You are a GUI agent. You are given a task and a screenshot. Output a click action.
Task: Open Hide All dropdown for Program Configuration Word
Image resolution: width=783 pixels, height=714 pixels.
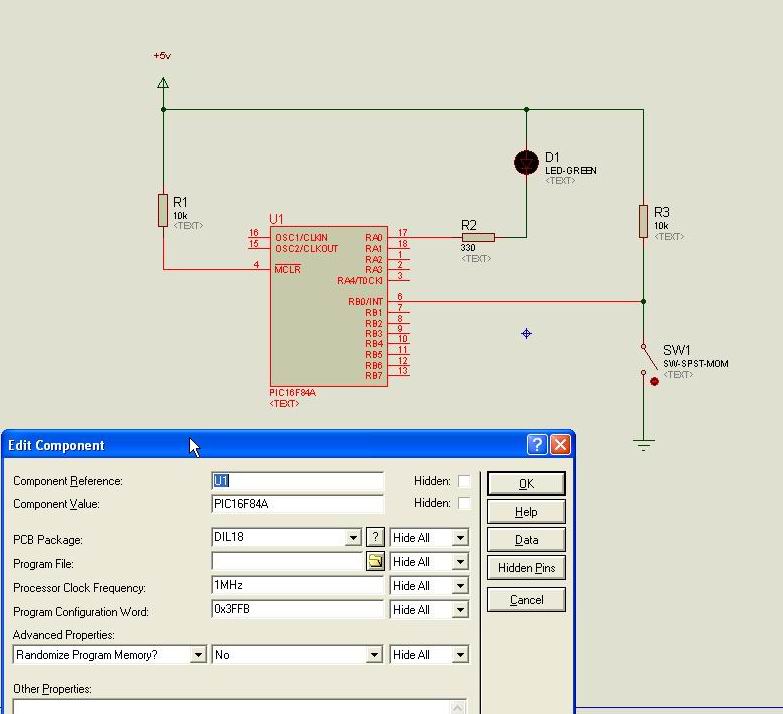(460, 610)
